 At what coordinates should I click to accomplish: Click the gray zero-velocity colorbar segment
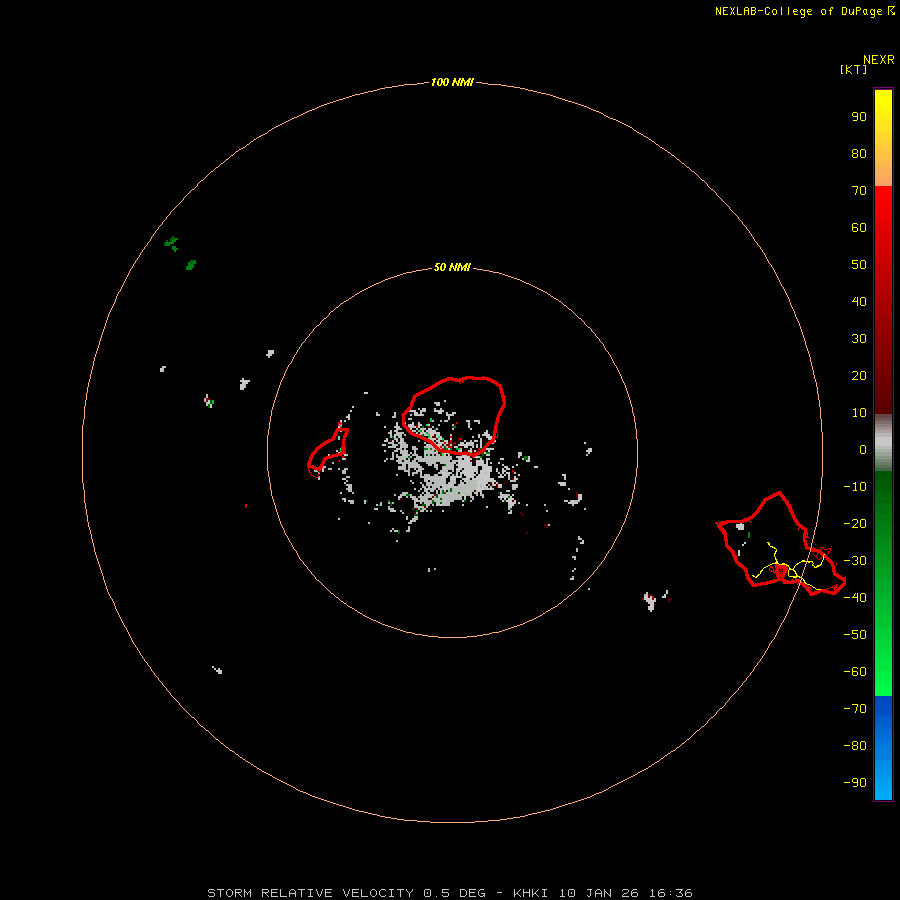point(883,443)
